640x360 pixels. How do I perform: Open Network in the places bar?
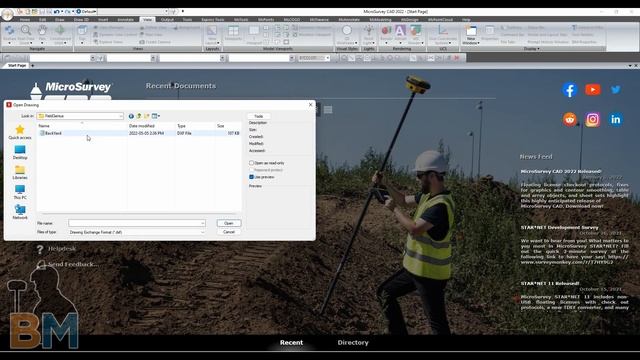click(x=20, y=212)
